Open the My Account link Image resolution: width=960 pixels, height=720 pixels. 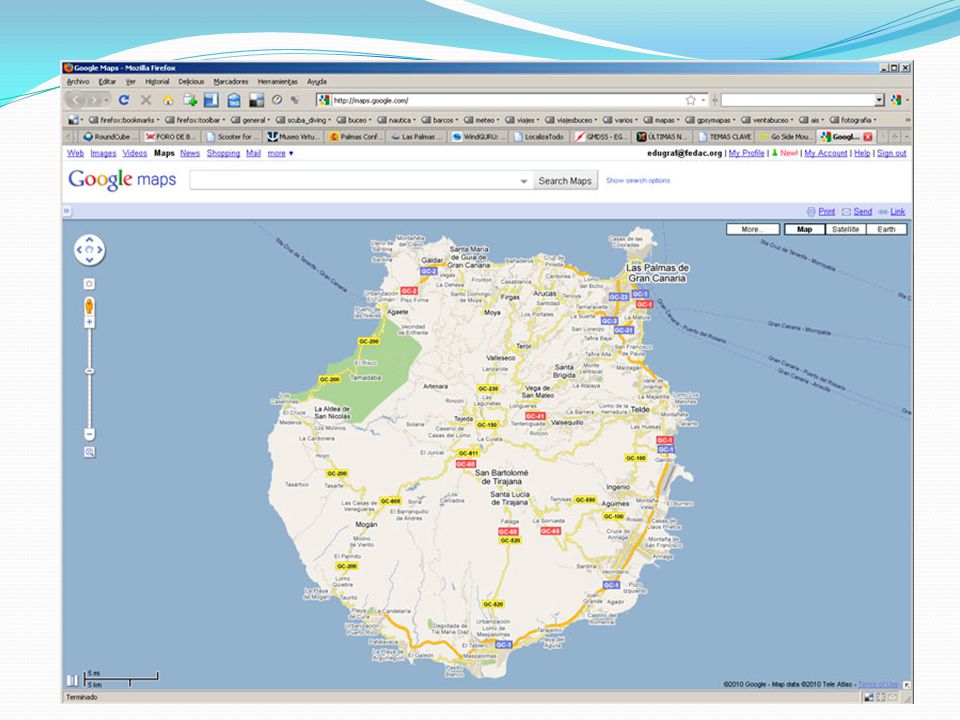pos(826,153)
